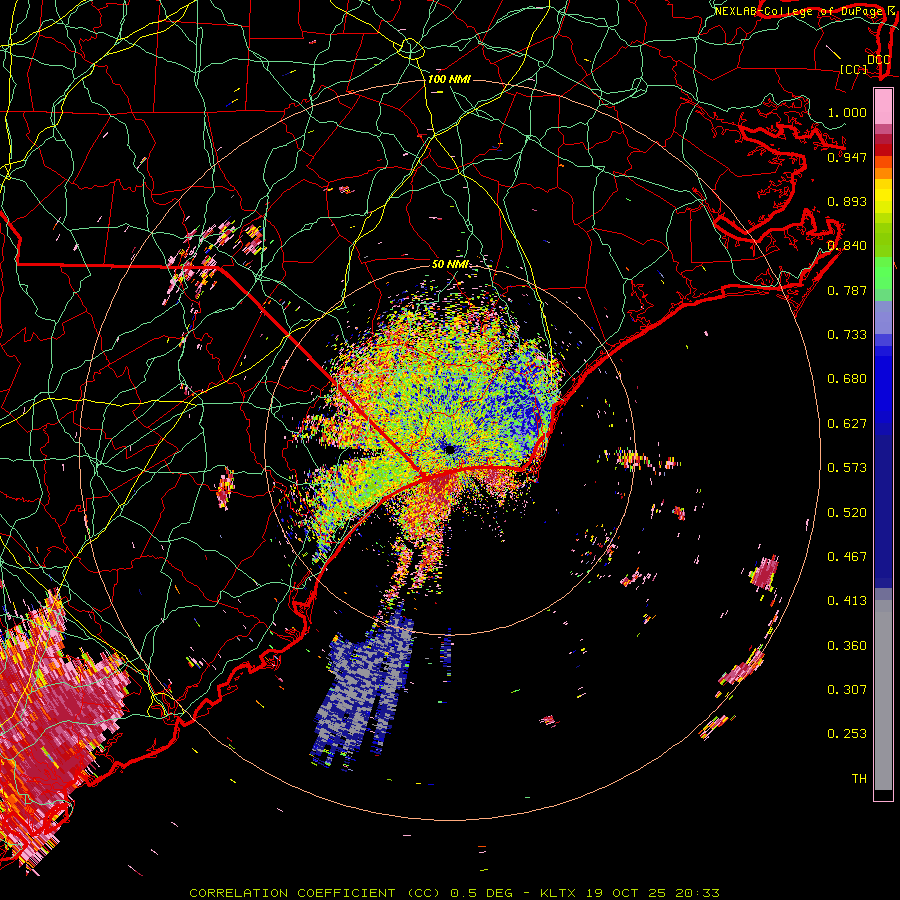Image resolution: width=900 pixels, height=900 pixels.
Task: Select the 0.307 legend value
Action: point(847,690)
